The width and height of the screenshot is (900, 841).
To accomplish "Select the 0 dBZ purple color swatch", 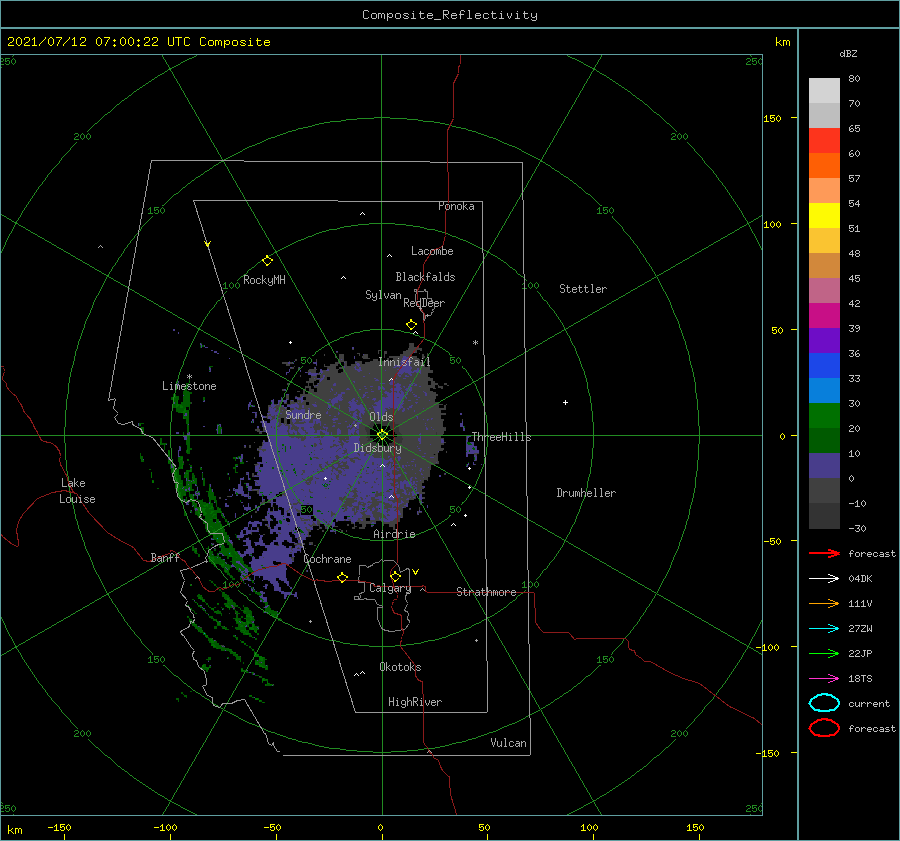I will [824, 466].
